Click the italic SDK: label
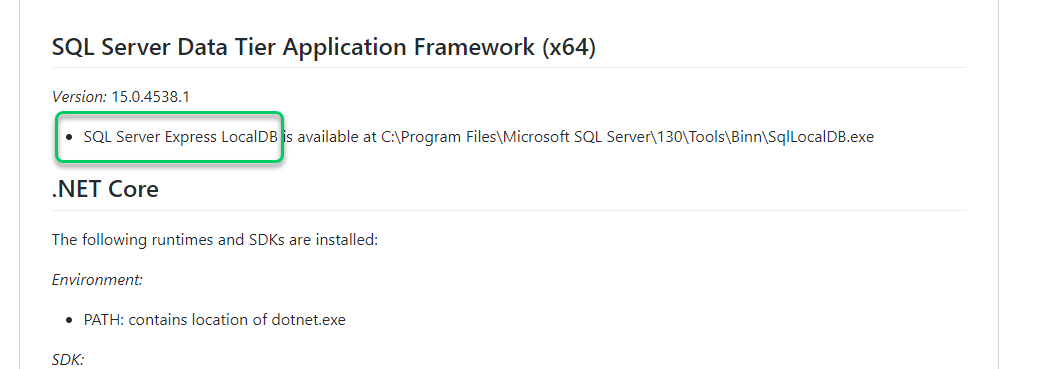The height and width of the screenshot is (369, 1056). (68, 360)
